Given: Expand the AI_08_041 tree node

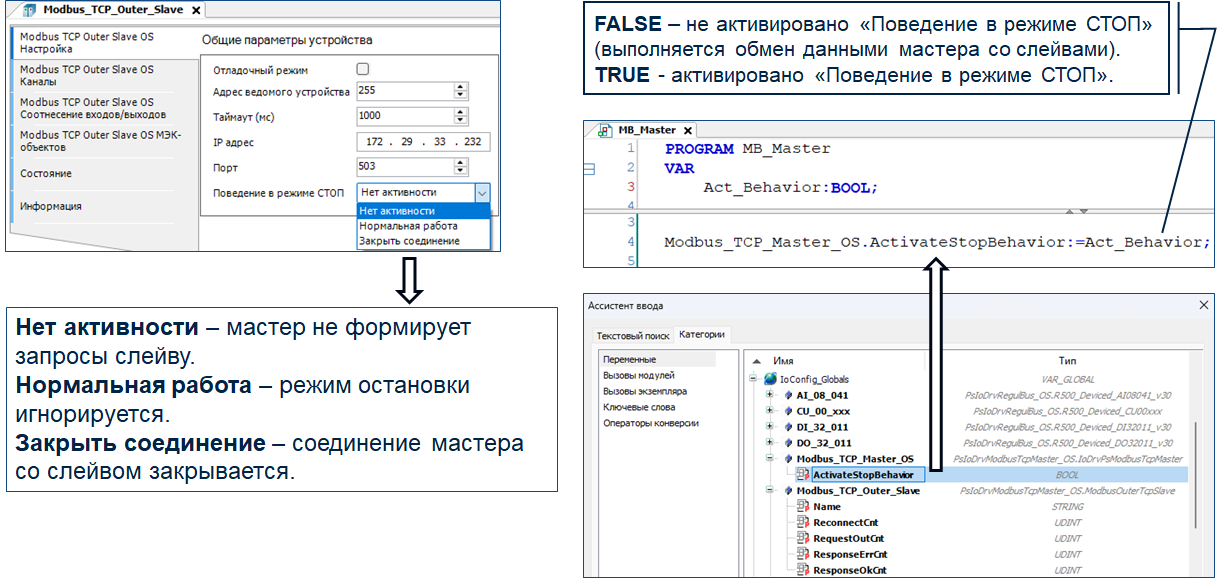Looking at the screenshot, I should (x=770, y=395).
